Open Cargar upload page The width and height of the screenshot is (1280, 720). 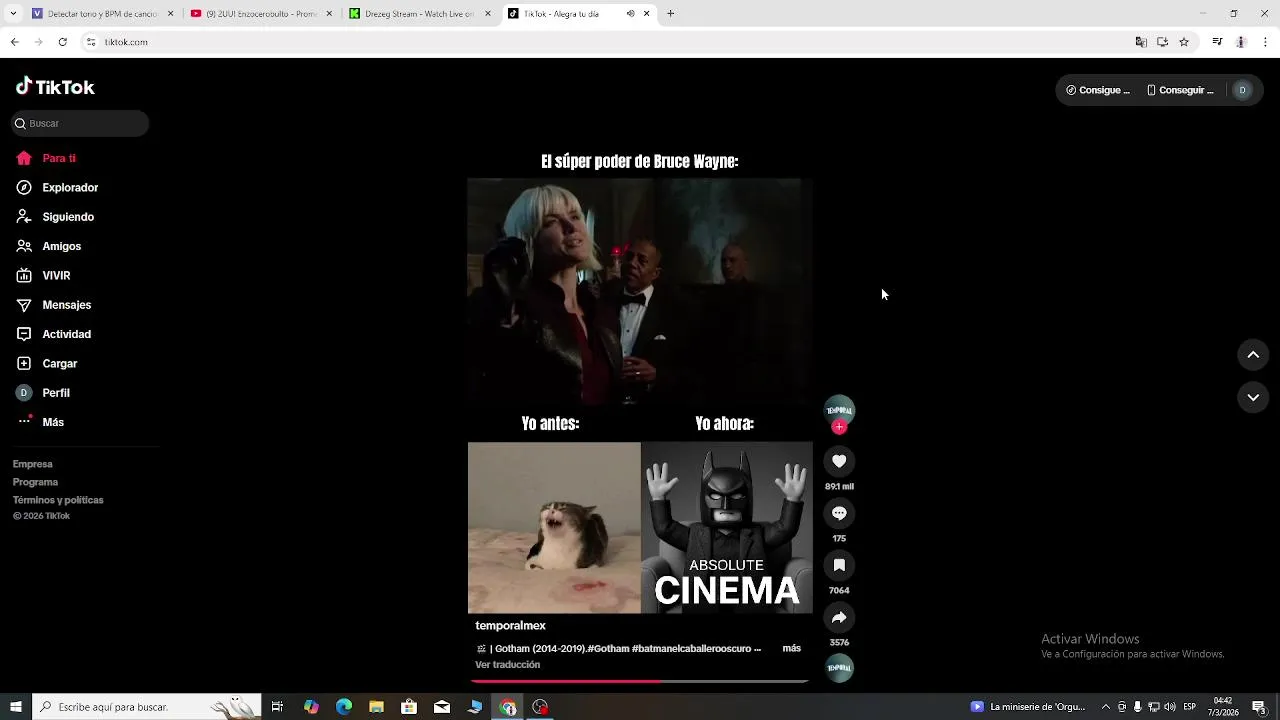(x=46, y=364)
